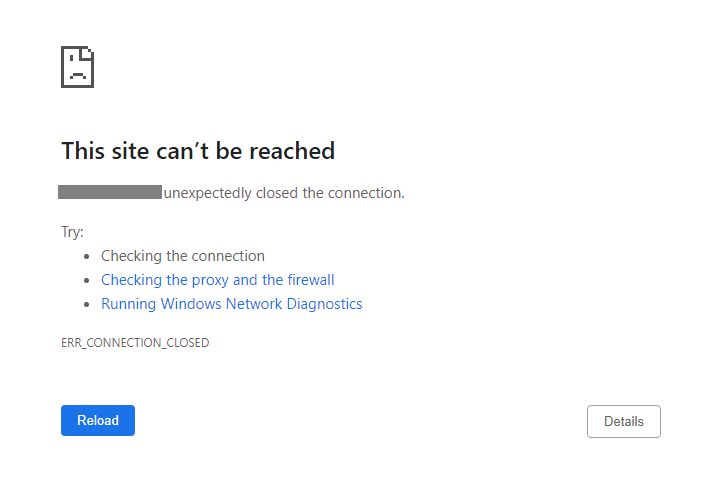
Task: Click the frowning mouth on the error icon
Action: click(78, 75)
